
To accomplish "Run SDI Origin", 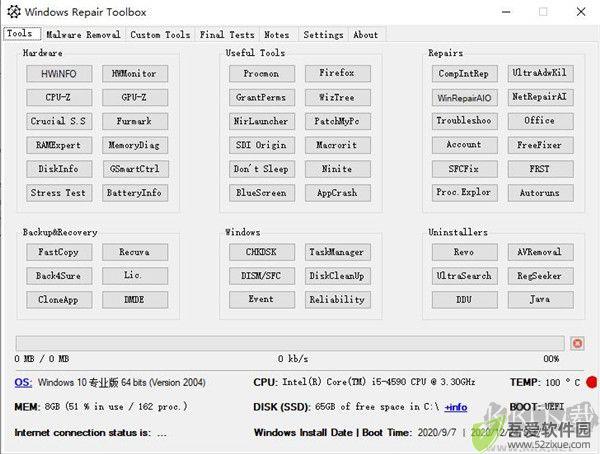I will (x=262, y=145).
